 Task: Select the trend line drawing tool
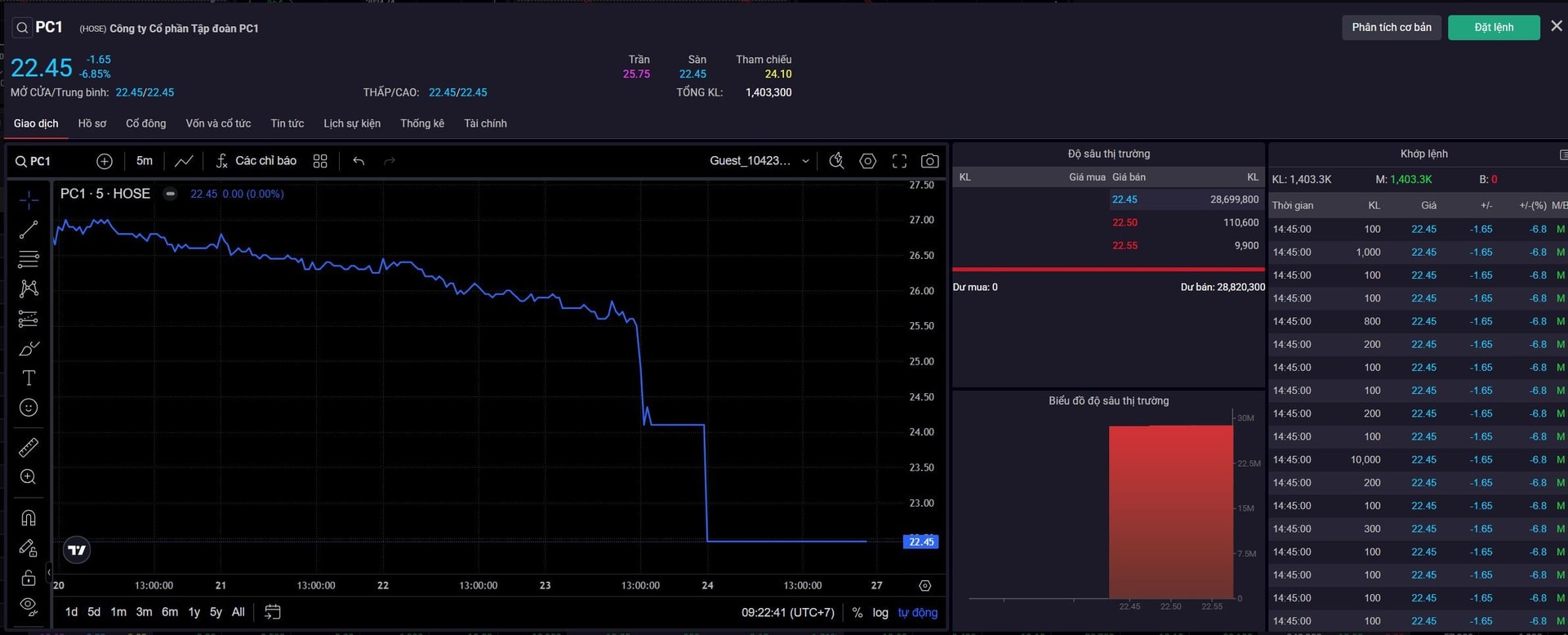point(29,230)
